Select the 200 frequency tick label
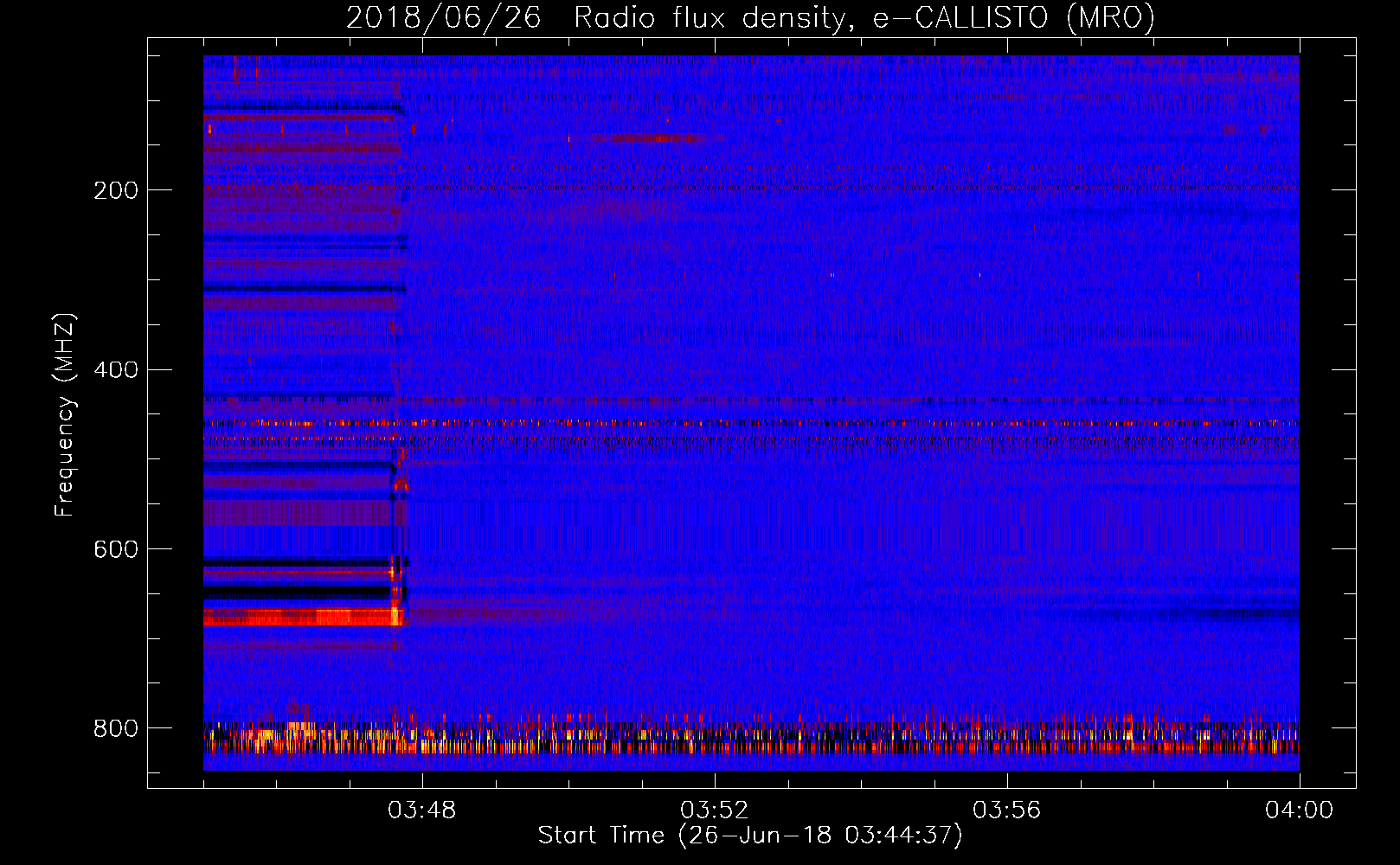1400x865 pixels. pos(116,189)
